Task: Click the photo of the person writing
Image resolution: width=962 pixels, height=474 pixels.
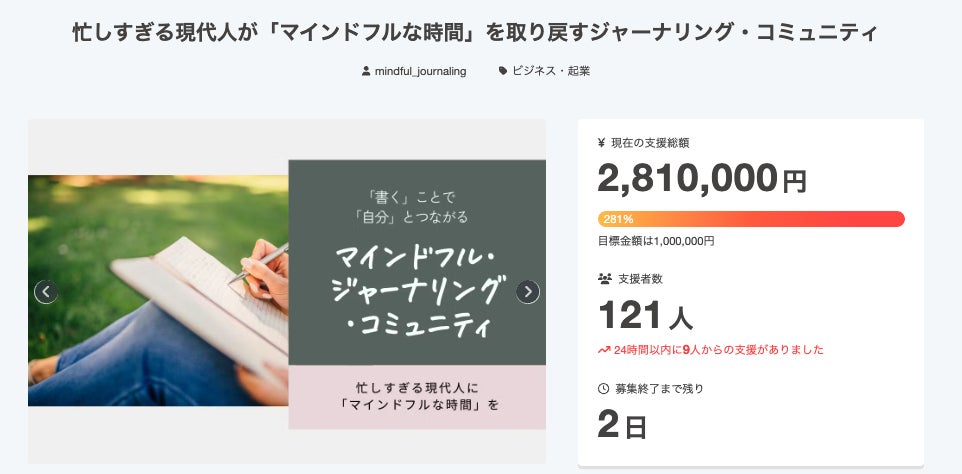Action: (x=158, y=291)
